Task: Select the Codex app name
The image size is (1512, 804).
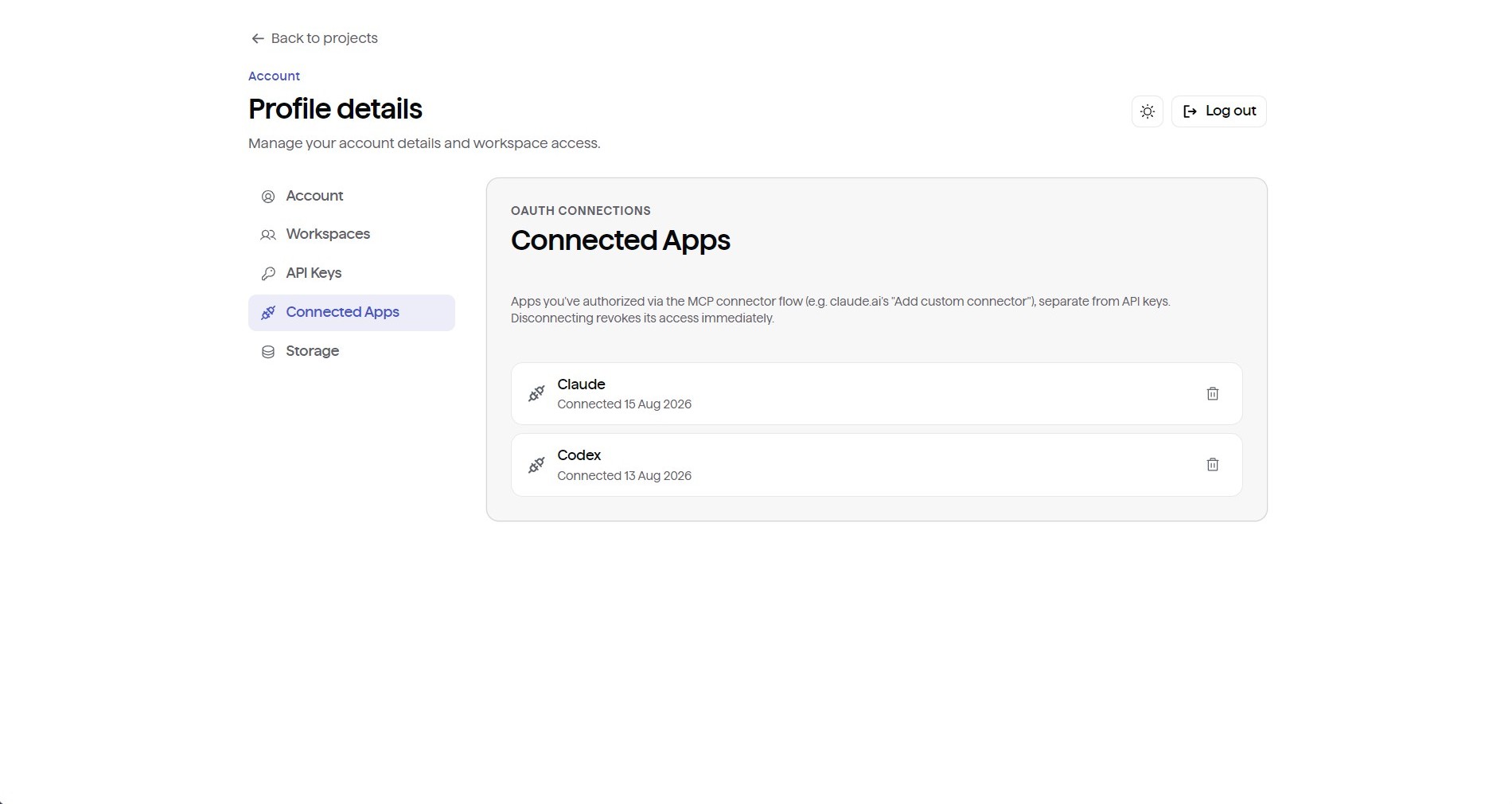Action: click(579, 455)
